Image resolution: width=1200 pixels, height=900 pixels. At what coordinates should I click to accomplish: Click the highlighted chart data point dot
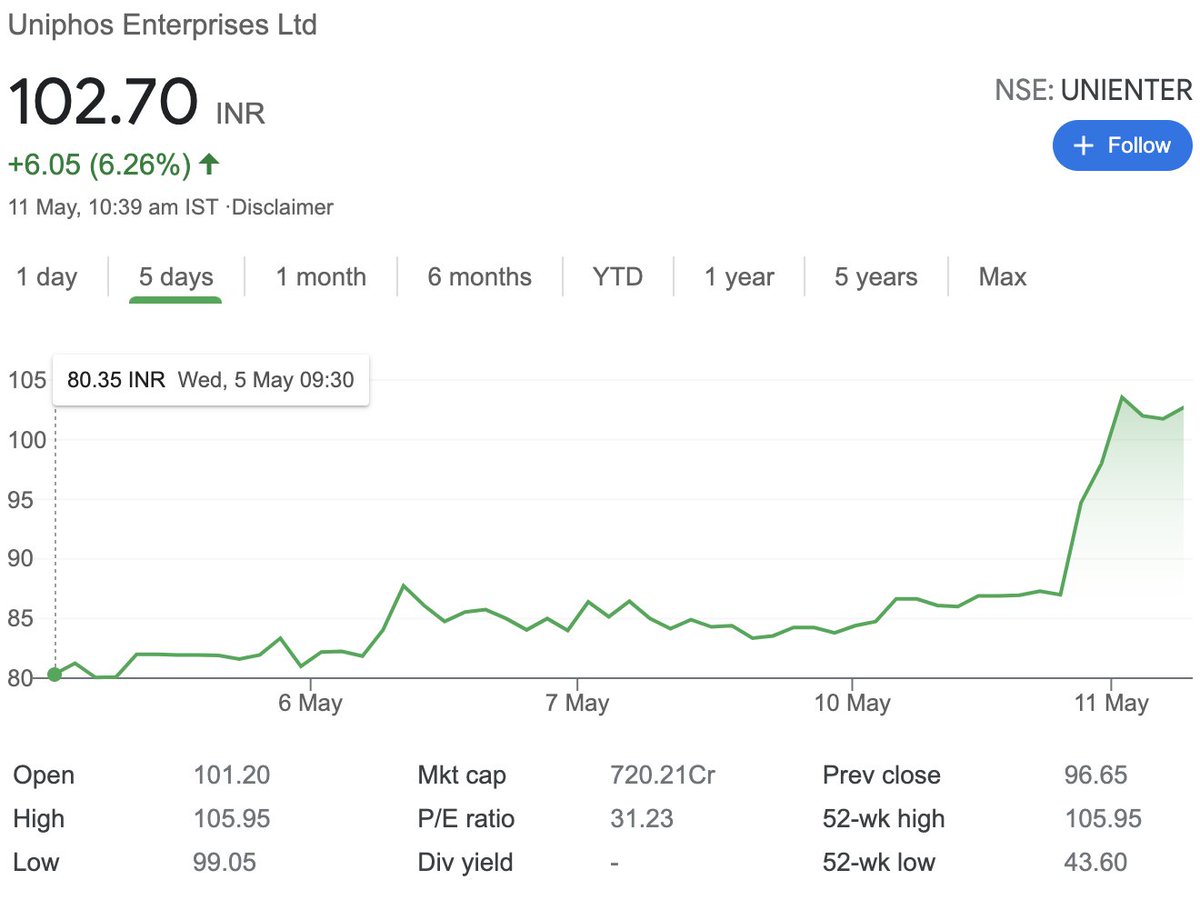[x=55, y=675]
